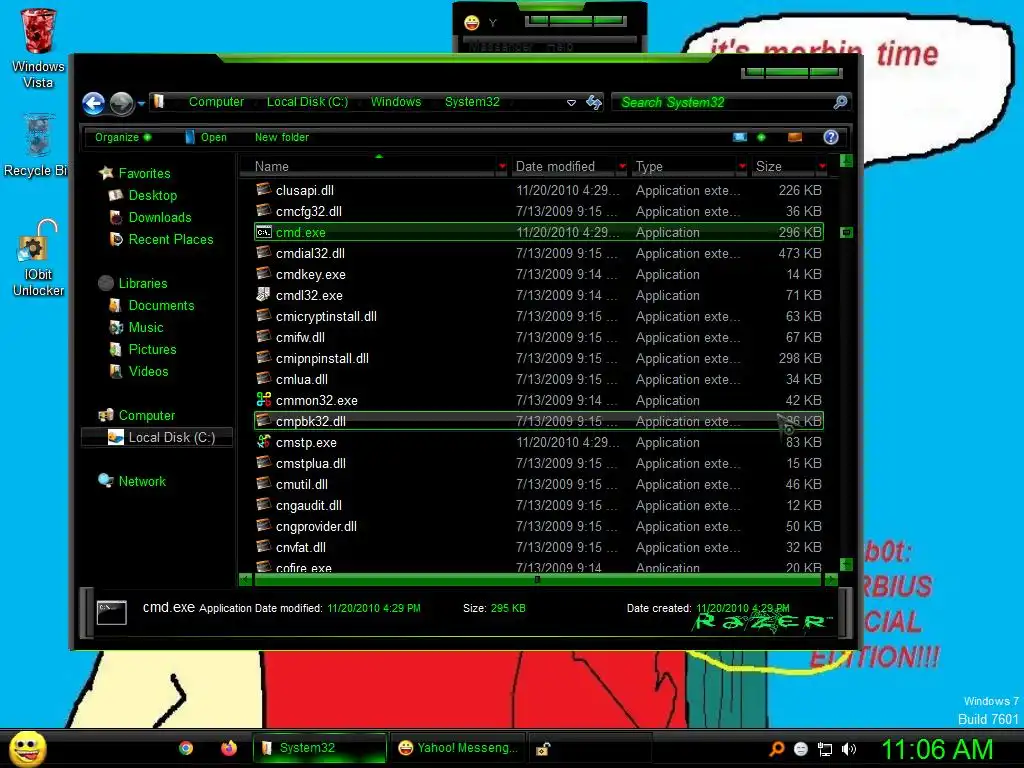Select the Recycle Bin desktop icon
1024x768 pixels.
(37, 145)
